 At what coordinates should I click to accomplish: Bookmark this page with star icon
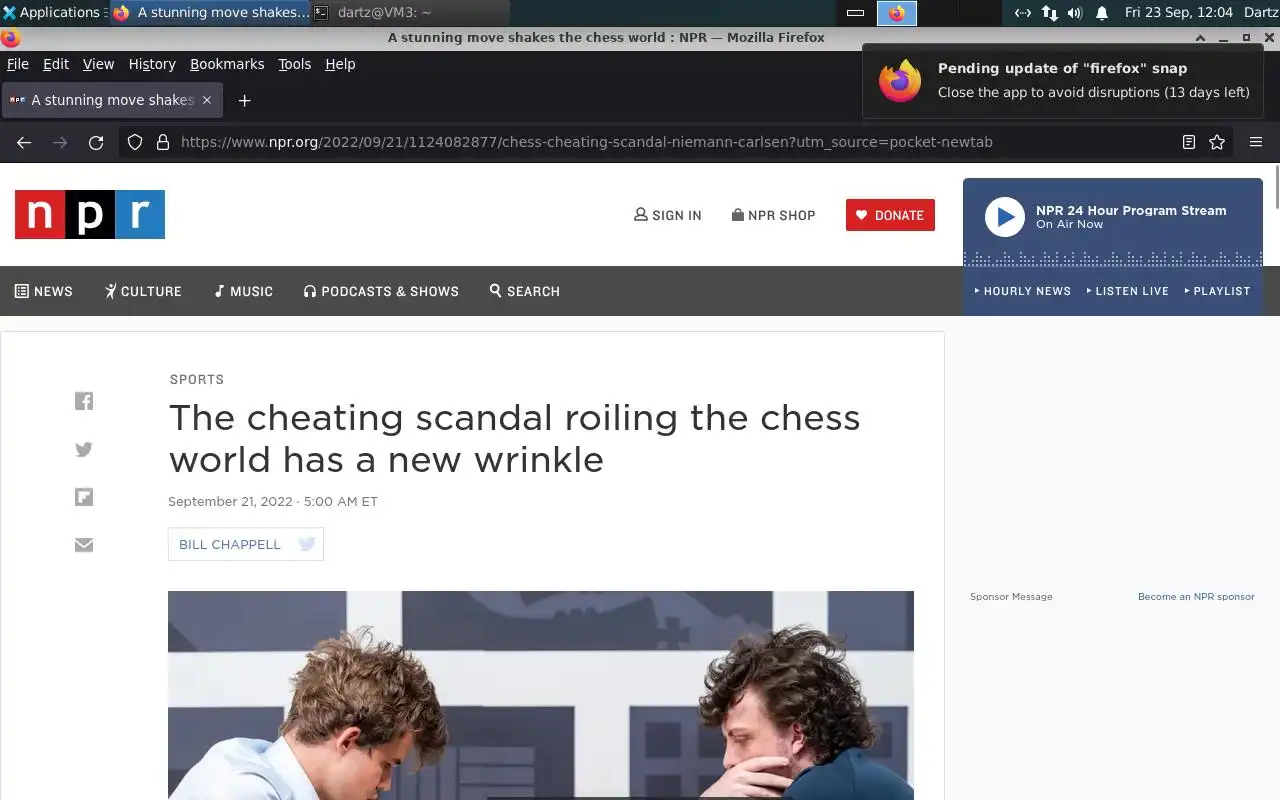(x=1217, y=142)
